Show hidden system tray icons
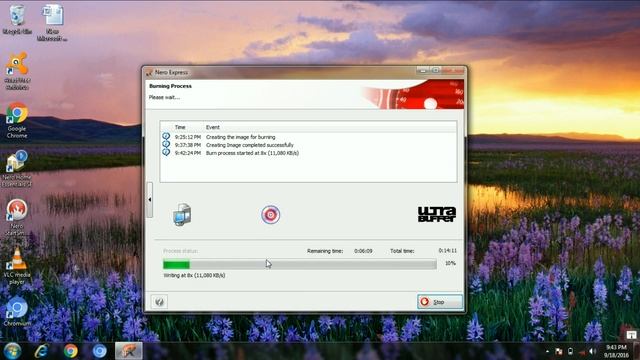Viewport: 640px width, 360px height. [547, 351]
